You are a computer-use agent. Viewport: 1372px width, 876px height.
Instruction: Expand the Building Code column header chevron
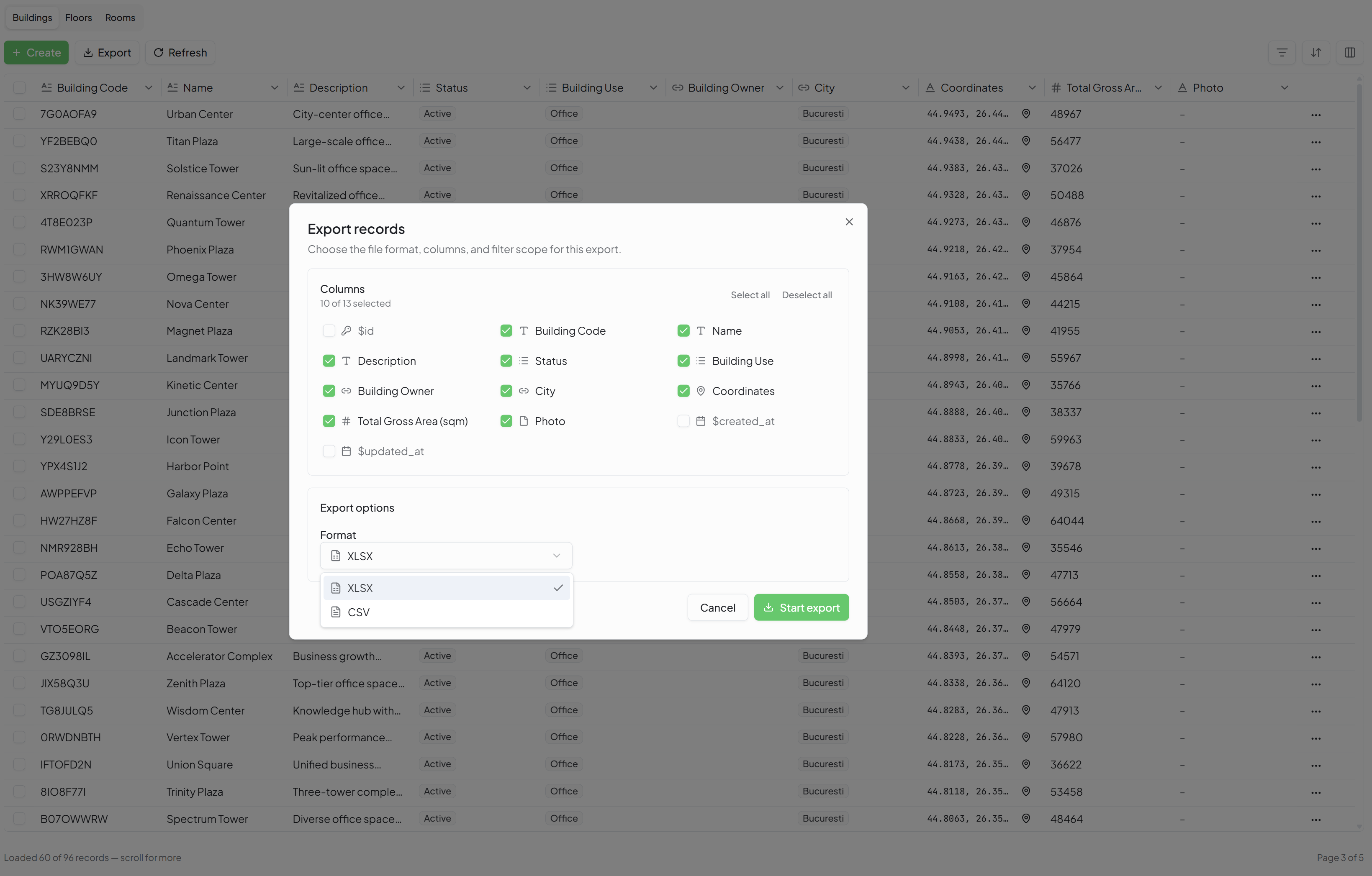point(149,88)
